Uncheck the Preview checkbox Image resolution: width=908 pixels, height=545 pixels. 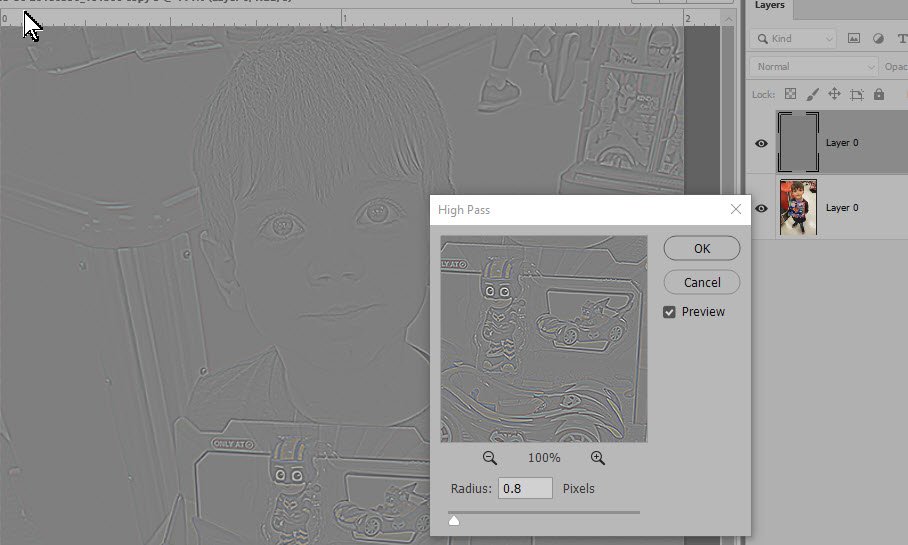pos(669,312)
